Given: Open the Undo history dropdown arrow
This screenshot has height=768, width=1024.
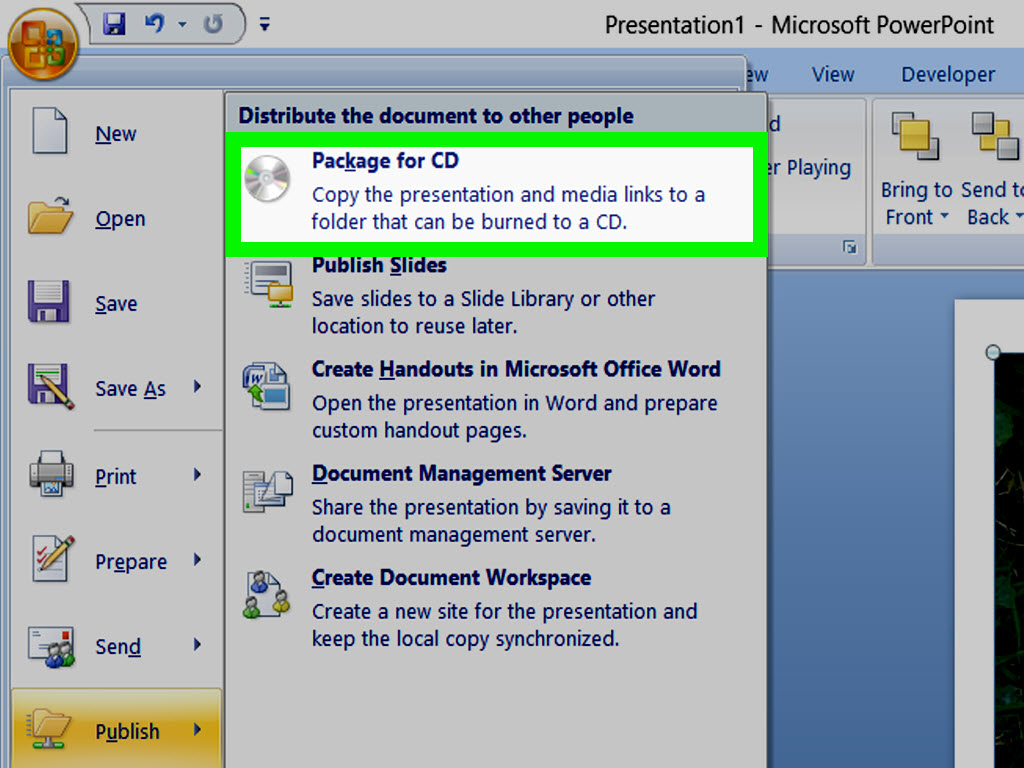Looking at the screenshot, I should pyautogui.click(x=182, y=25).
